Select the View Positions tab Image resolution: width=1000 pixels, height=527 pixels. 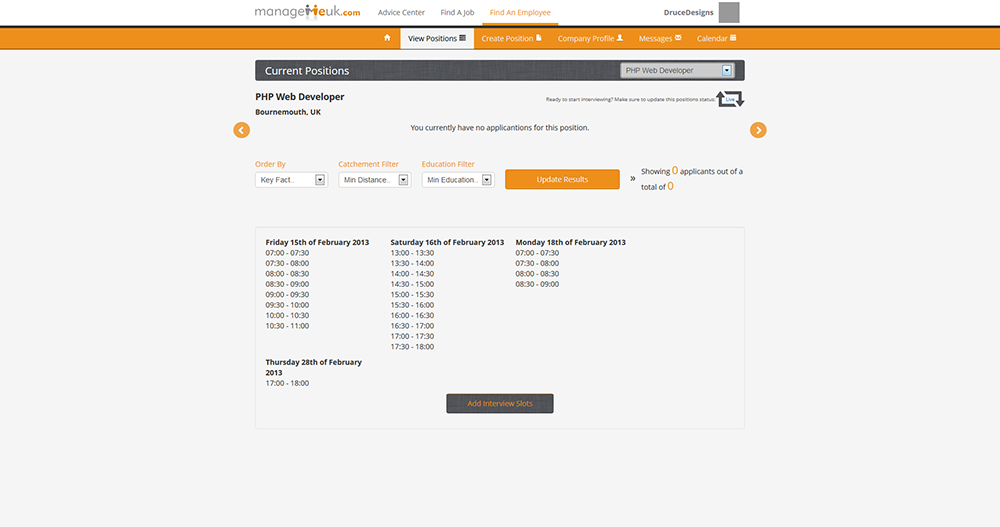(x=437, y=38)
